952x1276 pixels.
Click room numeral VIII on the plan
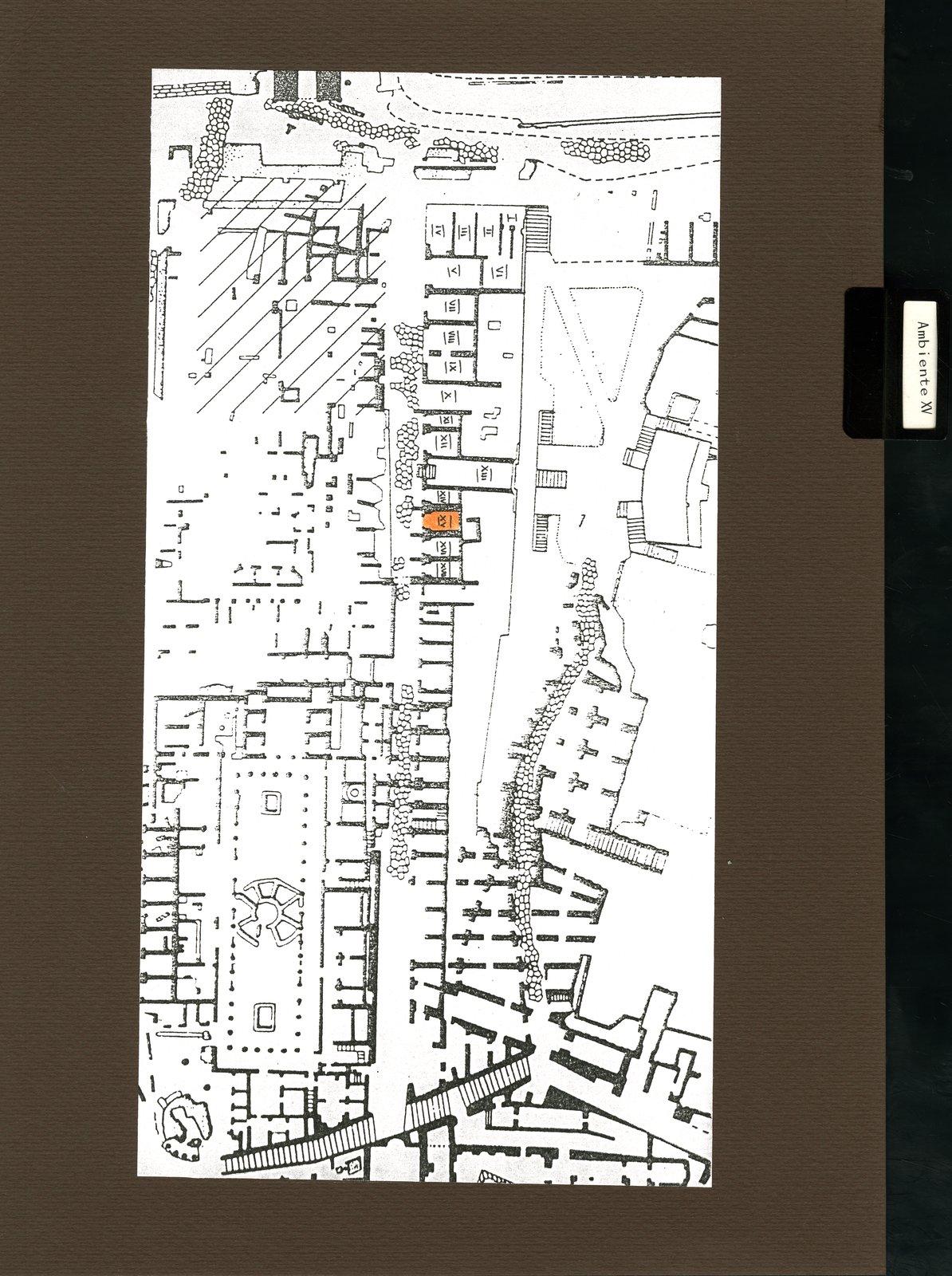tap(451, 339)
